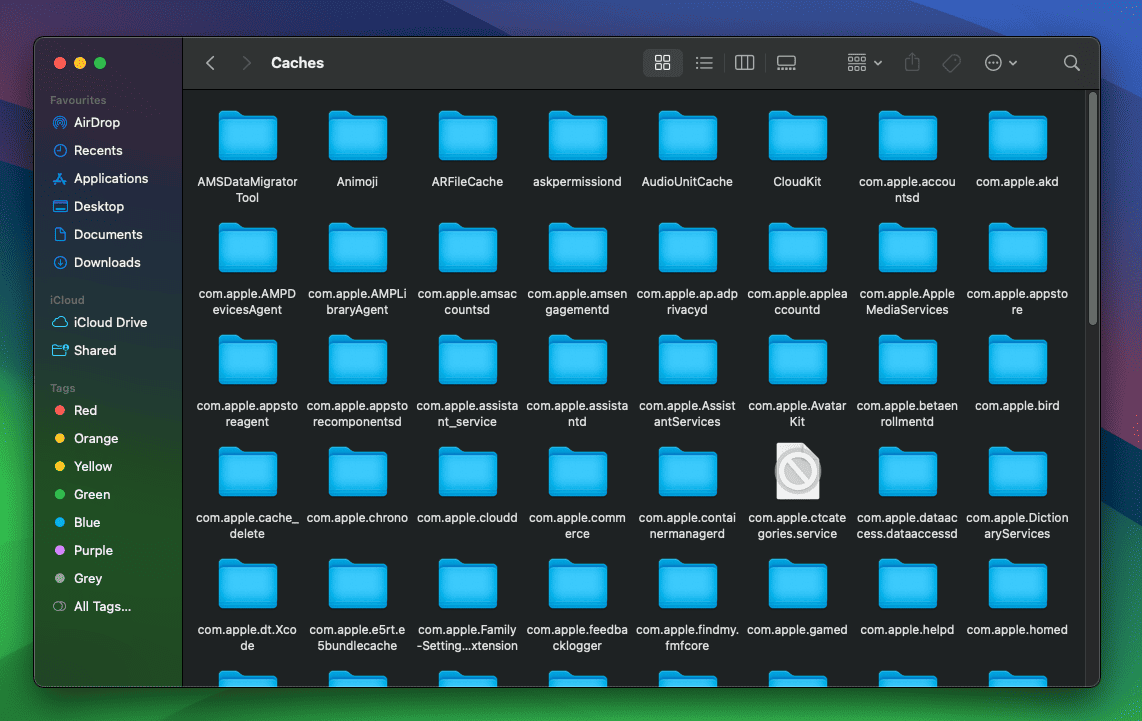Select the com.apple.appstoreagent folder

pyautogui.click(x=248, y=360)
